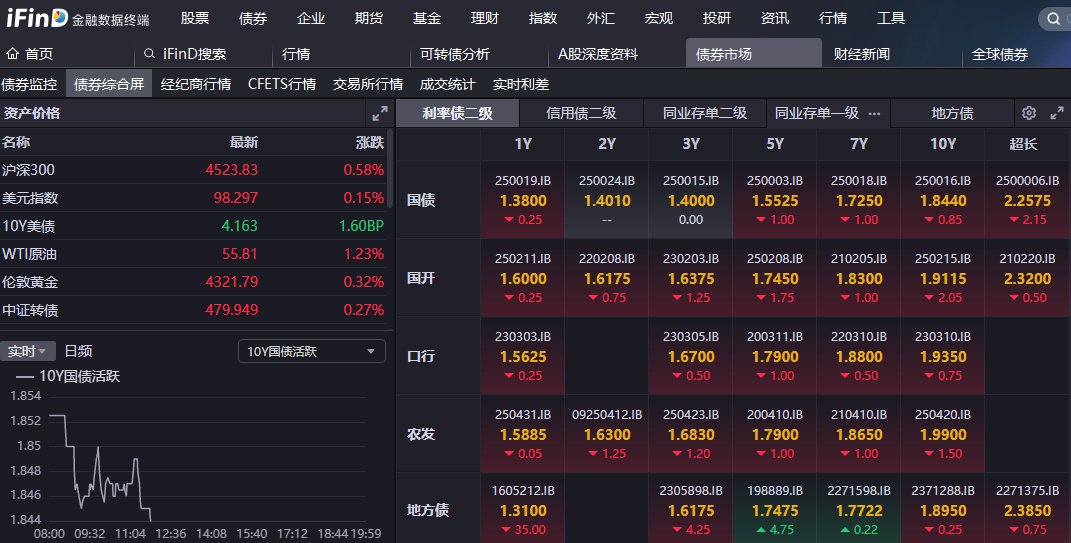Screen dimensions: 1071x543
Task: Open 国债 10Y cell 250016.IB
Action: pos(943,200)
